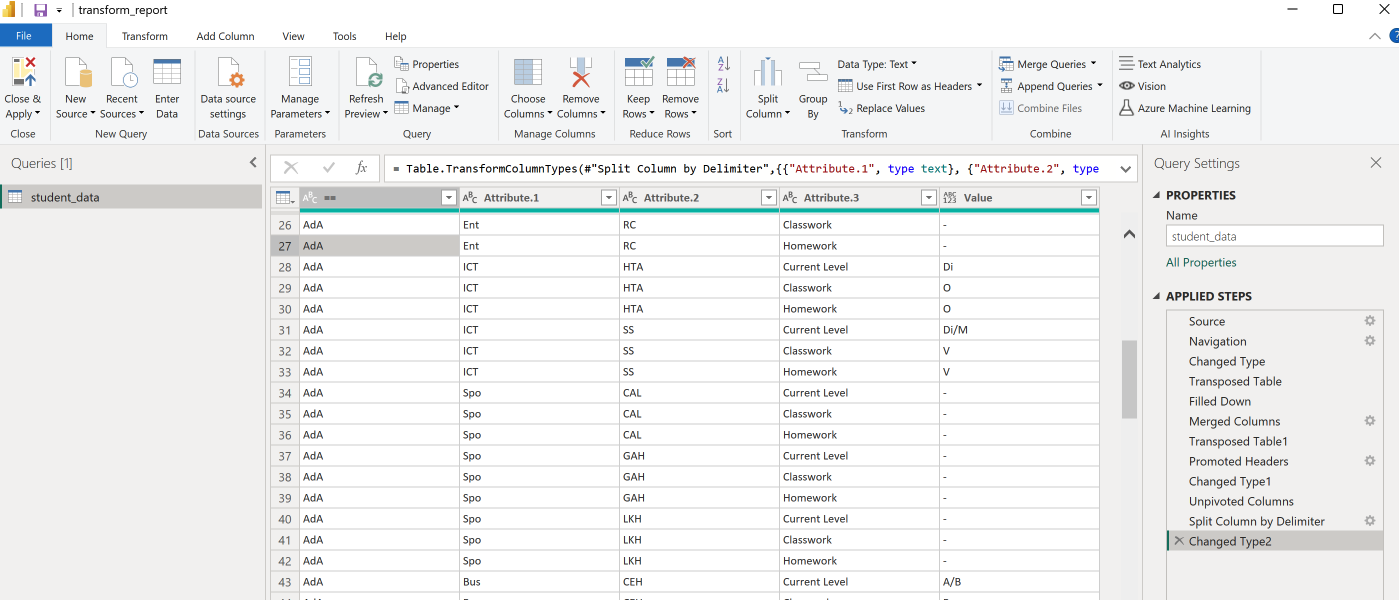Click the Group By icon
The width and height of the screenshot is (1399, 600).
coord(813,72)
